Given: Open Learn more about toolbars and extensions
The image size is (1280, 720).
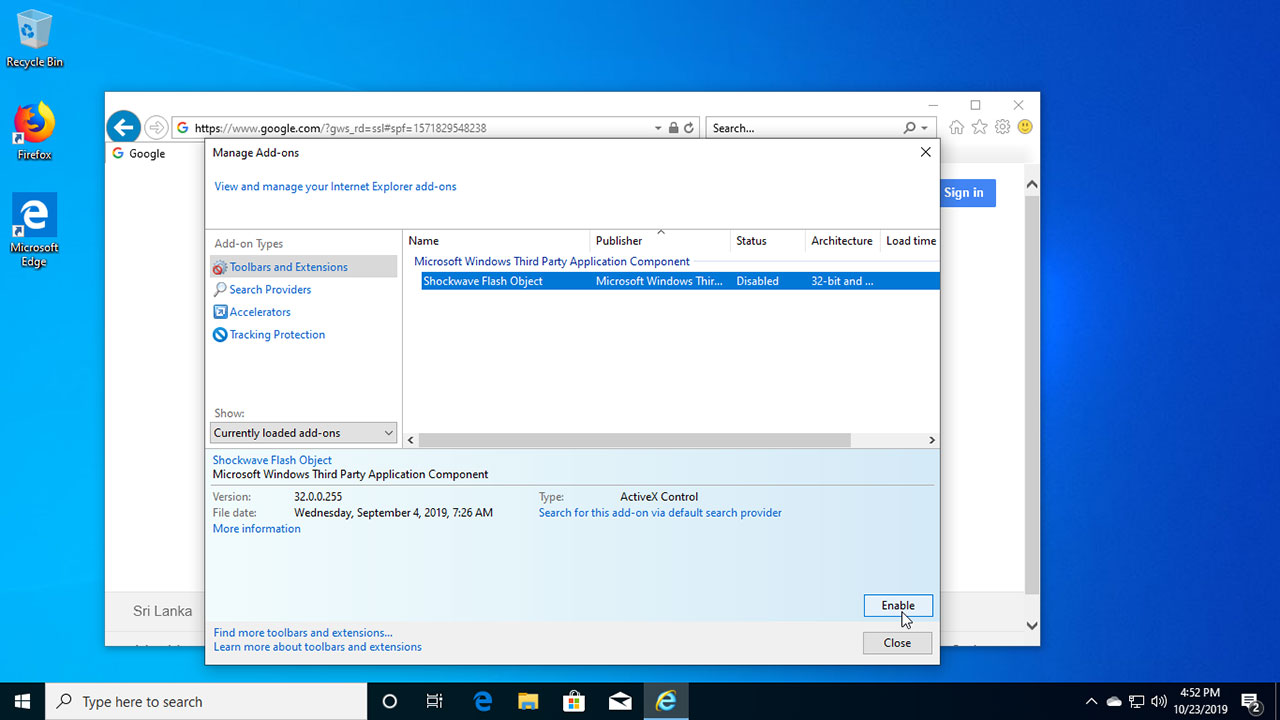Looking at the screenshot, I should tap(317, 647).
